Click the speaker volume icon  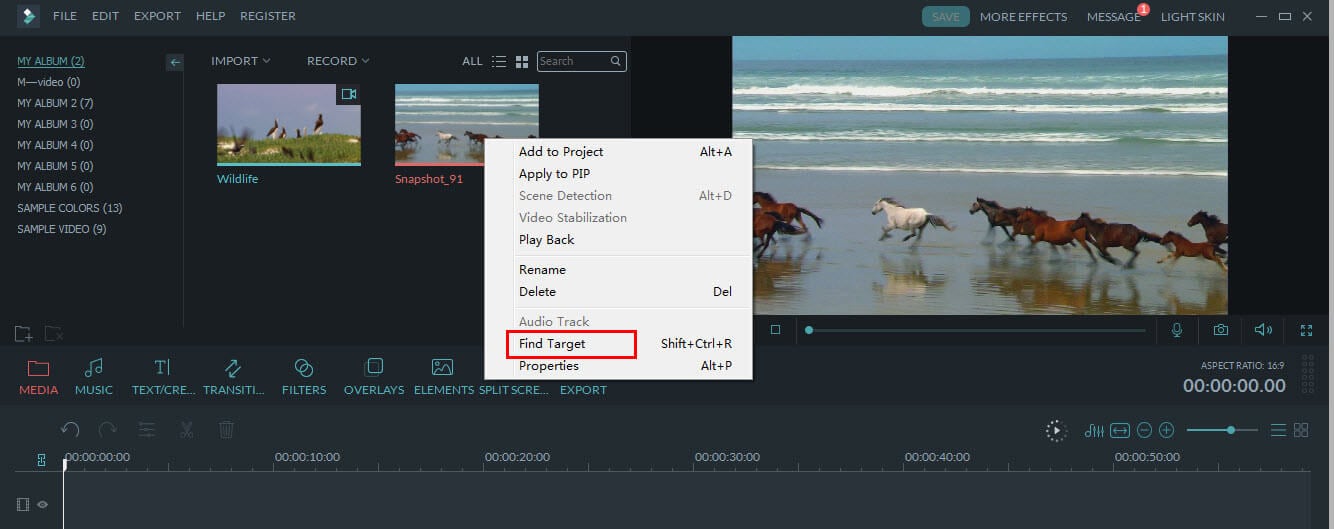click(1263, 329)
